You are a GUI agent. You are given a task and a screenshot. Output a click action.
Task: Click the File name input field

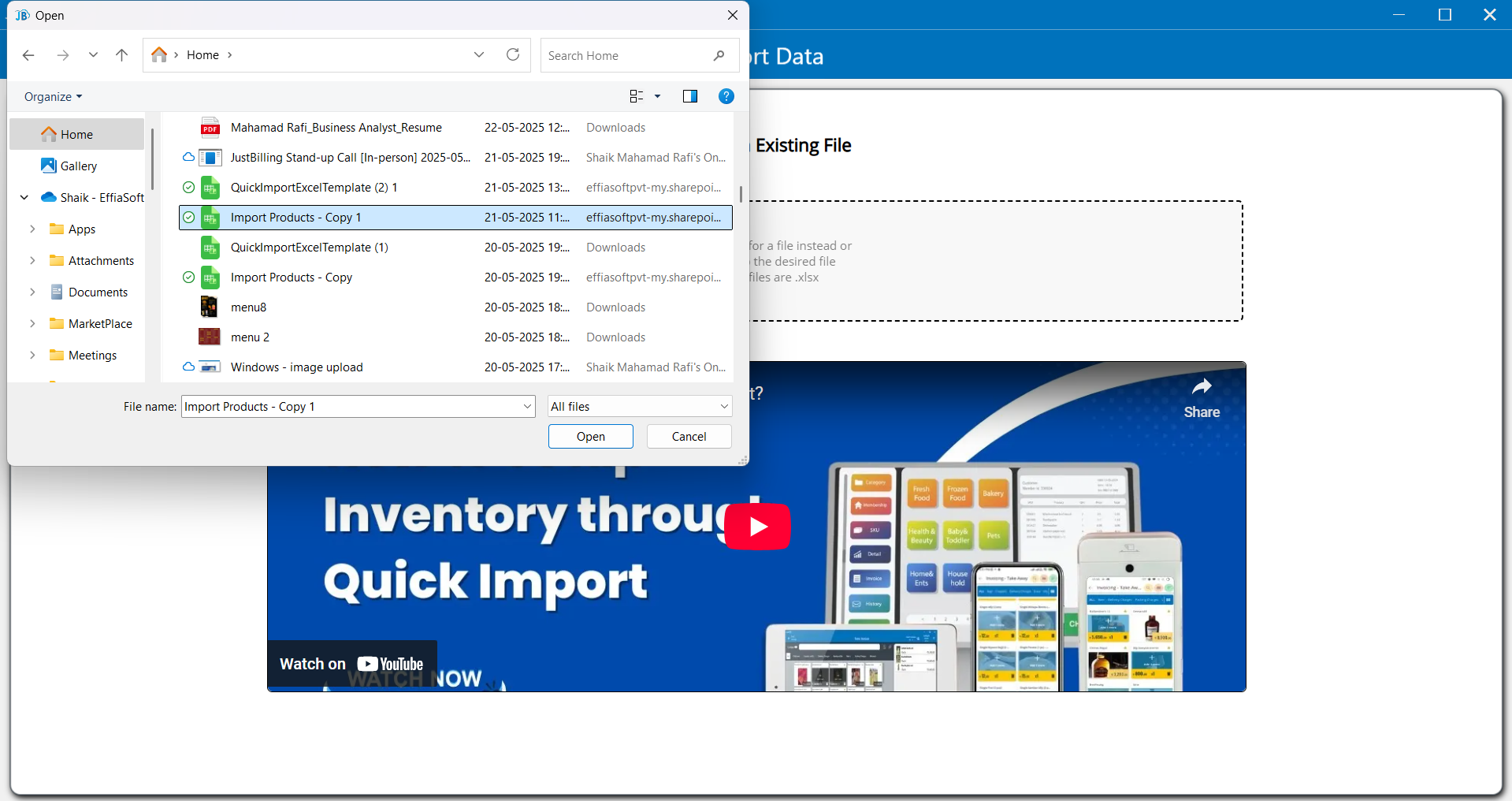[351, 407]
